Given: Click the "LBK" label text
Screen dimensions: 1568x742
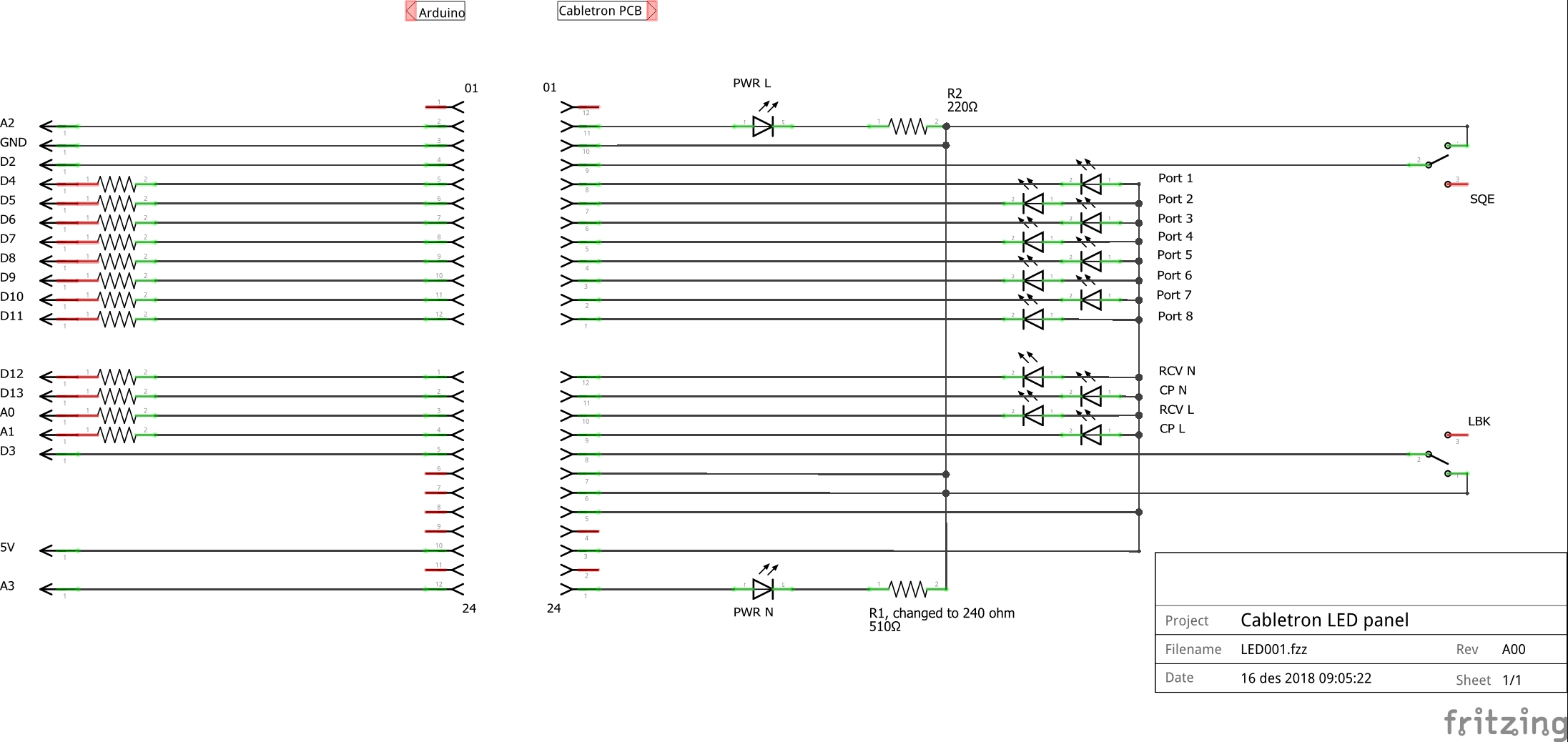Looking at the screenshot, I should (1479, 421).
